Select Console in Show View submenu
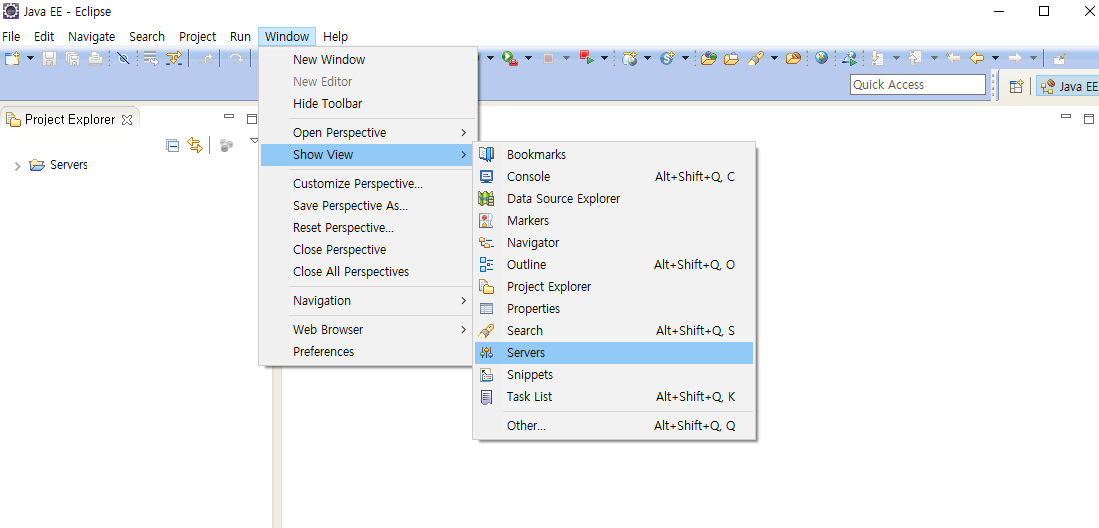Screen dimensions: 1099x528 tap(614, 177)
